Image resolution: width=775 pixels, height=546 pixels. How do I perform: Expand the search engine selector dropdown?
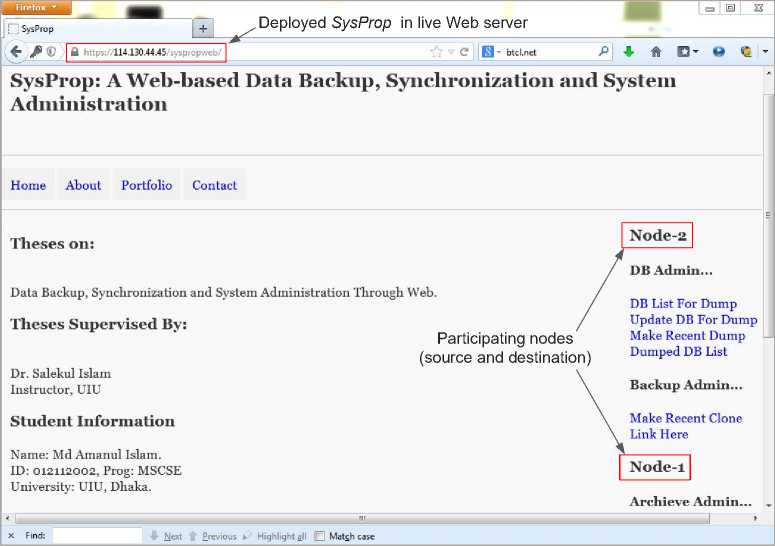click(x=492, y=52)
